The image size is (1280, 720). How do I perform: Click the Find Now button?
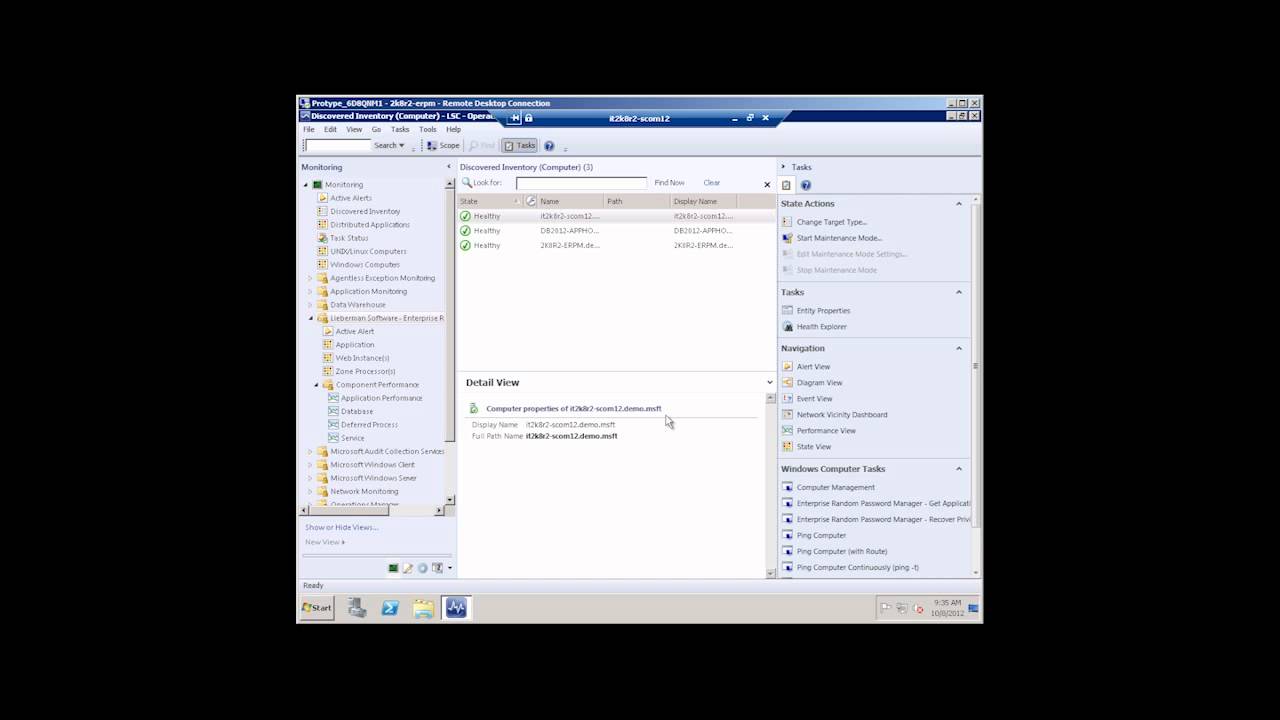670,183
